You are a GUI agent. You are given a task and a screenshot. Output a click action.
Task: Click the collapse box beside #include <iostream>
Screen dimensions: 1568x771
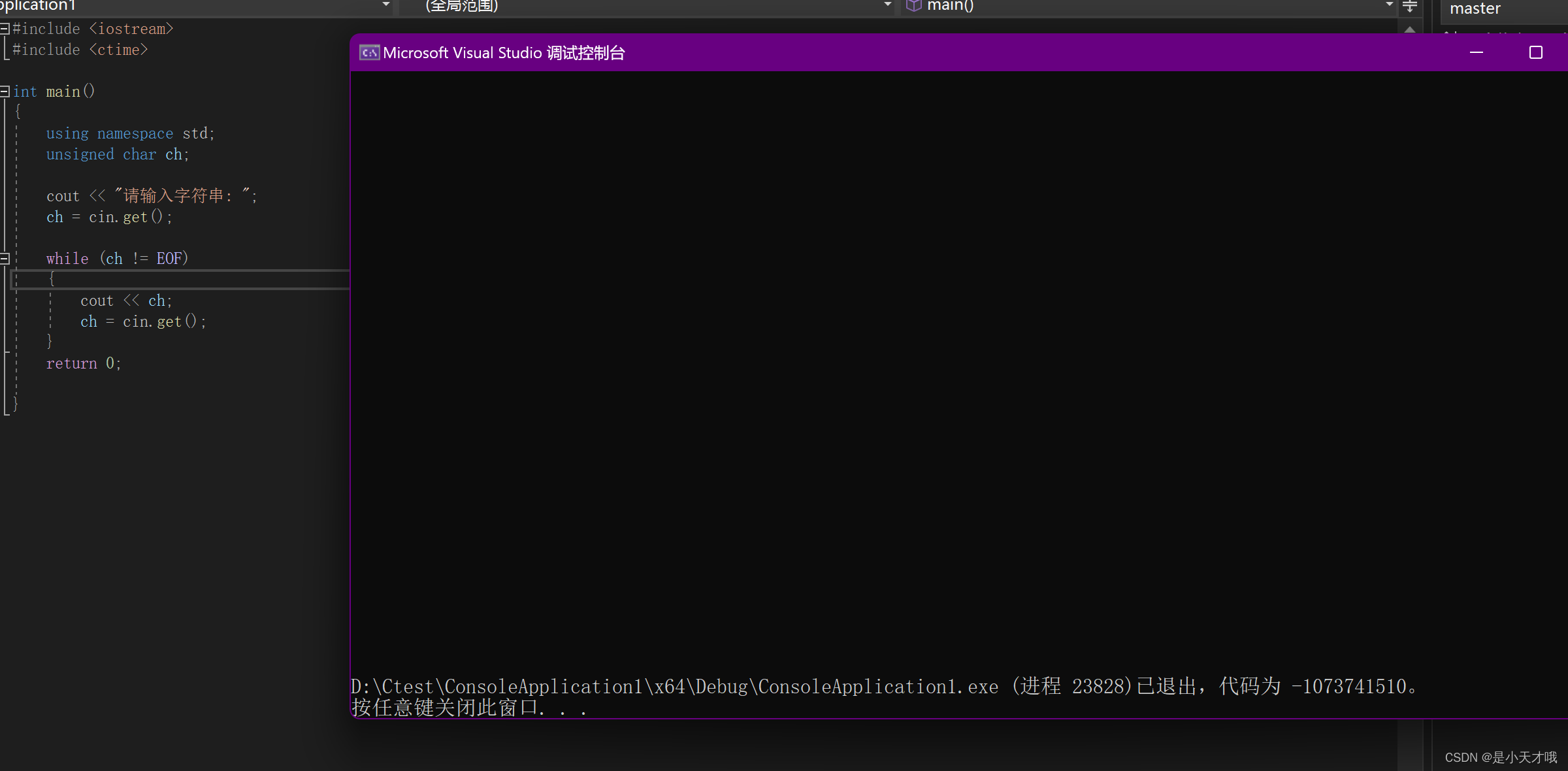[x=5, y=28]
